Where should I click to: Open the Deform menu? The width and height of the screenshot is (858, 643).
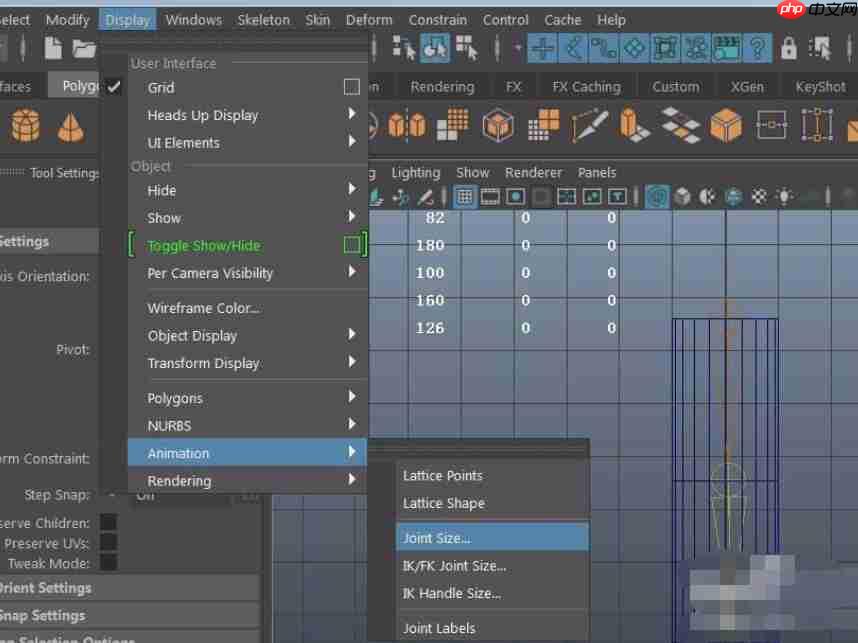pos(369,20)
